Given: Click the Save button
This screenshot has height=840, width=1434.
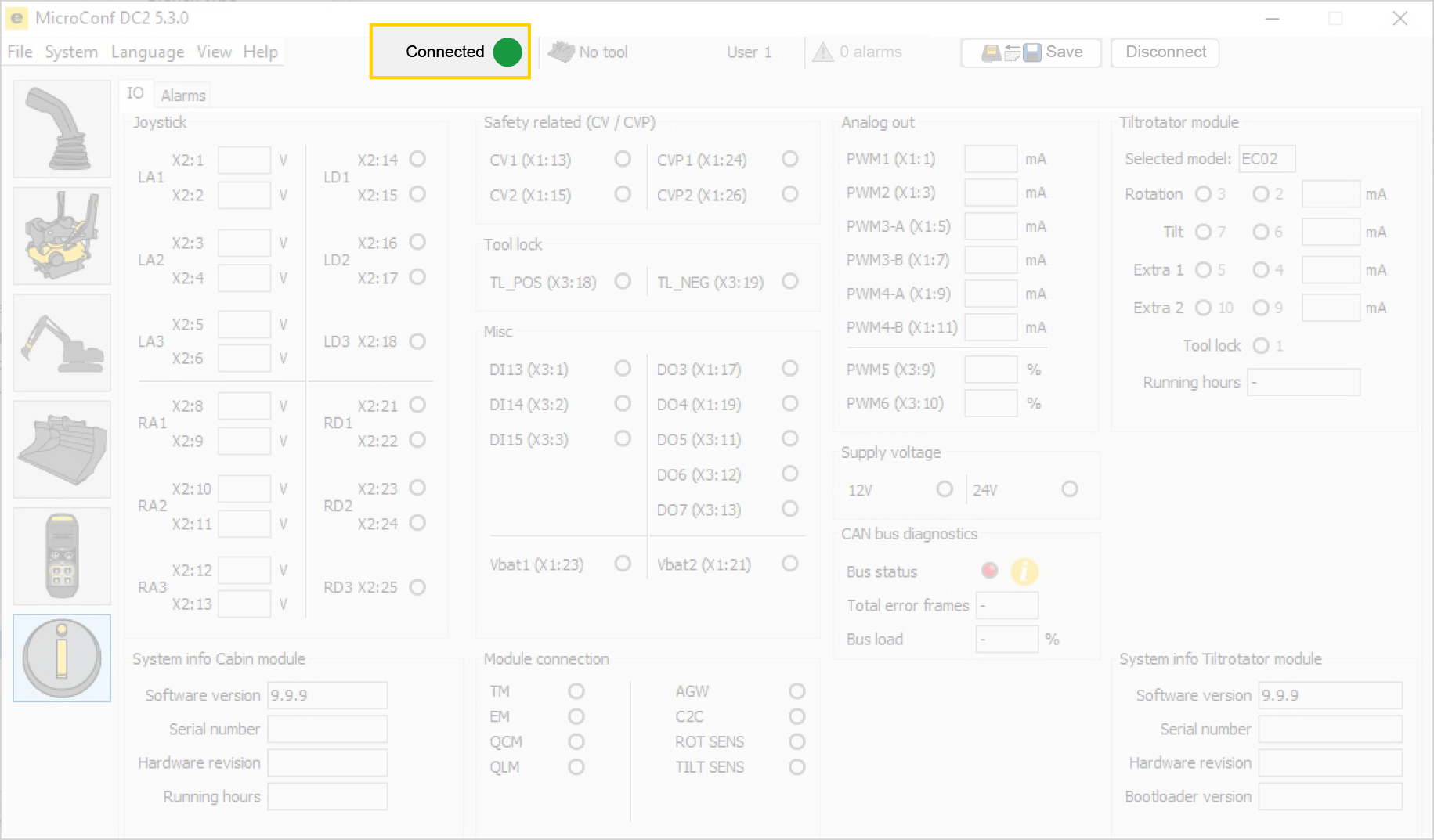Looking at the screenshot, I should coord(1031,52).
